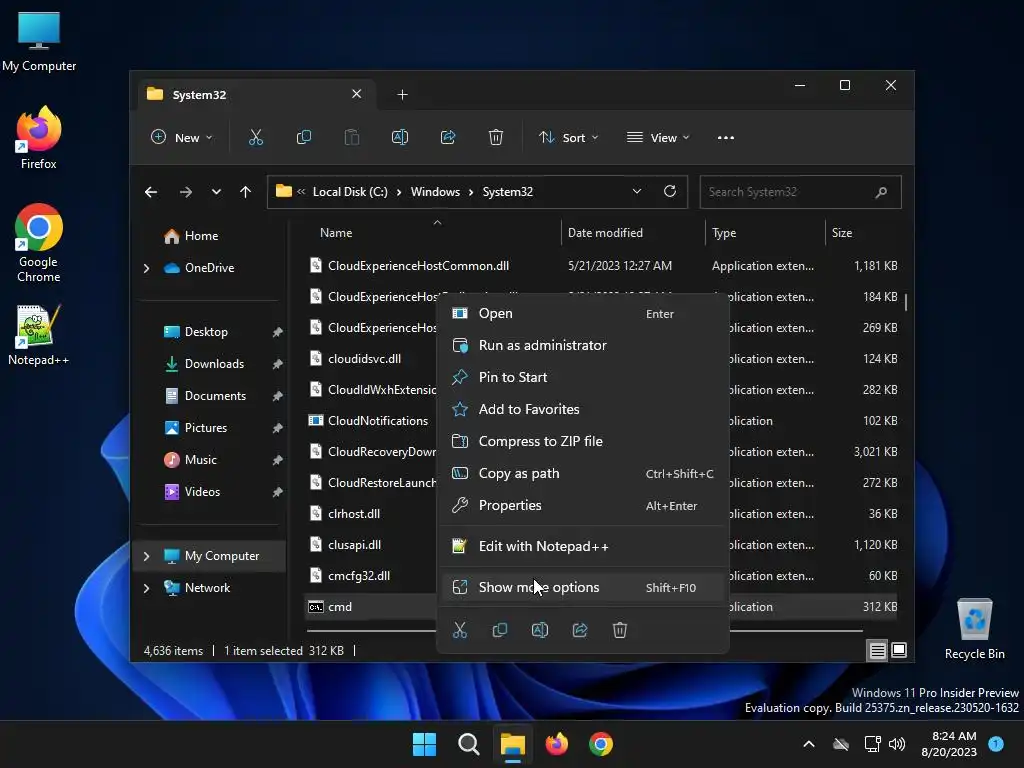Open the See more ellipsis menu
The height and width of the screenshot is (768, 1024).
[726, 138]
